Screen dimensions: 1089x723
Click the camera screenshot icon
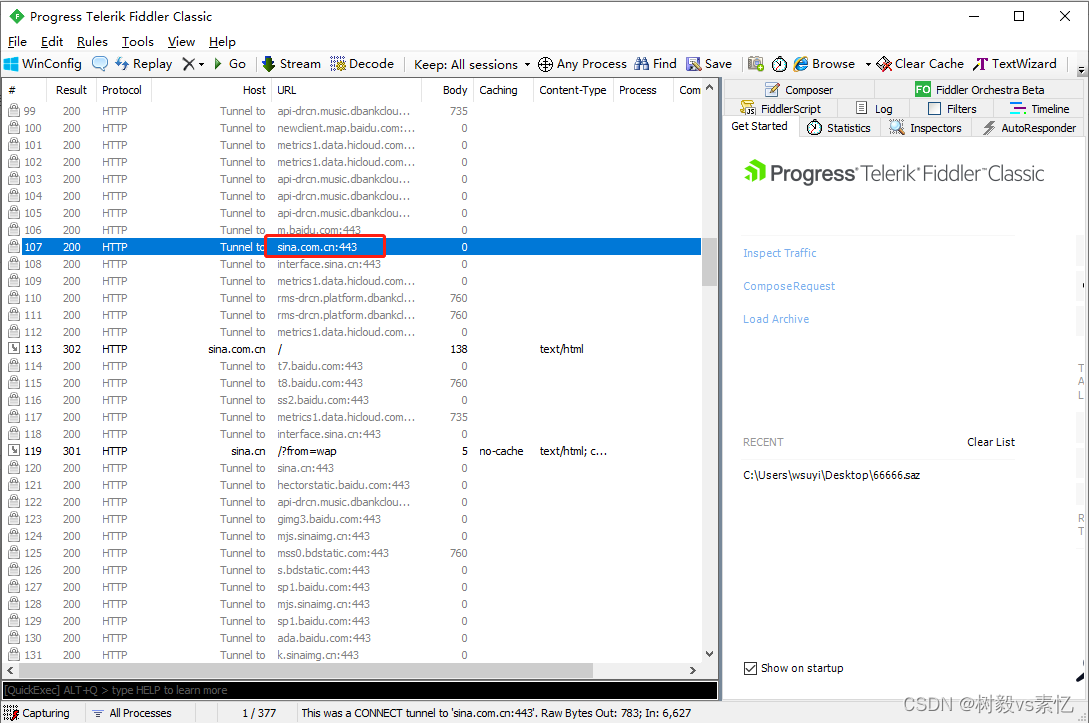click(756, 64)
